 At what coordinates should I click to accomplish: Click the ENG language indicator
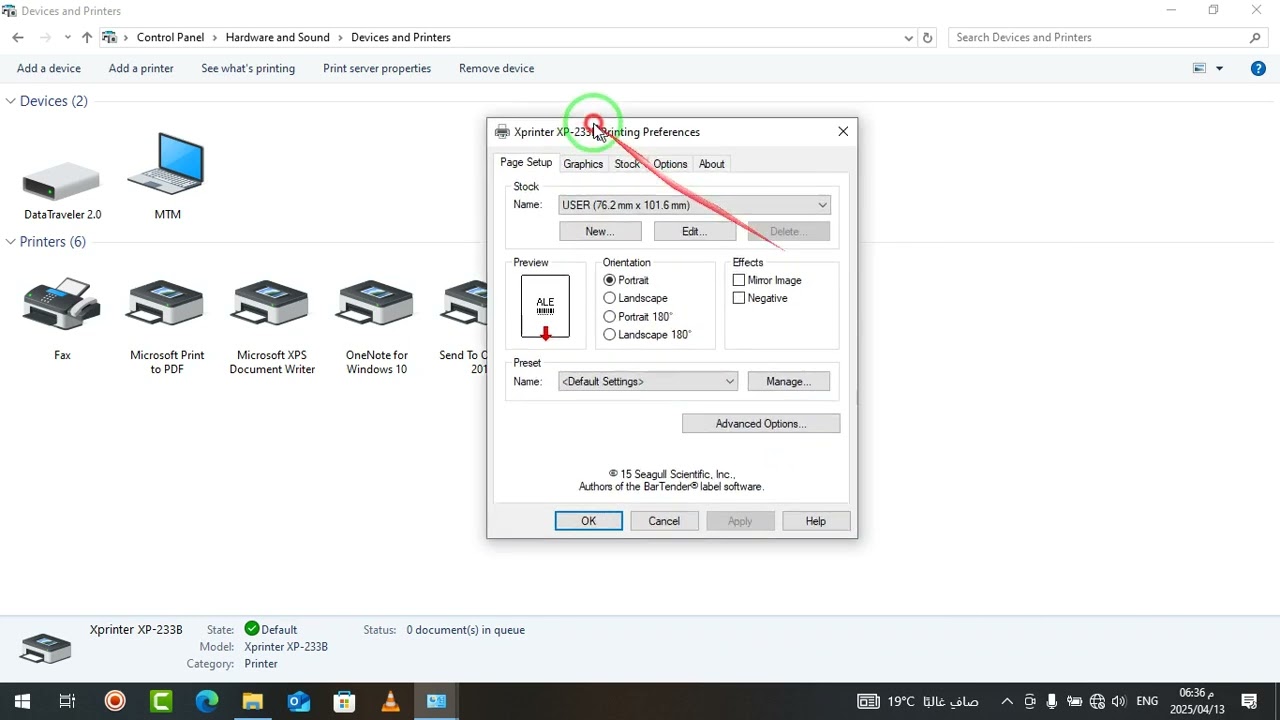(x=1147, y=701)
